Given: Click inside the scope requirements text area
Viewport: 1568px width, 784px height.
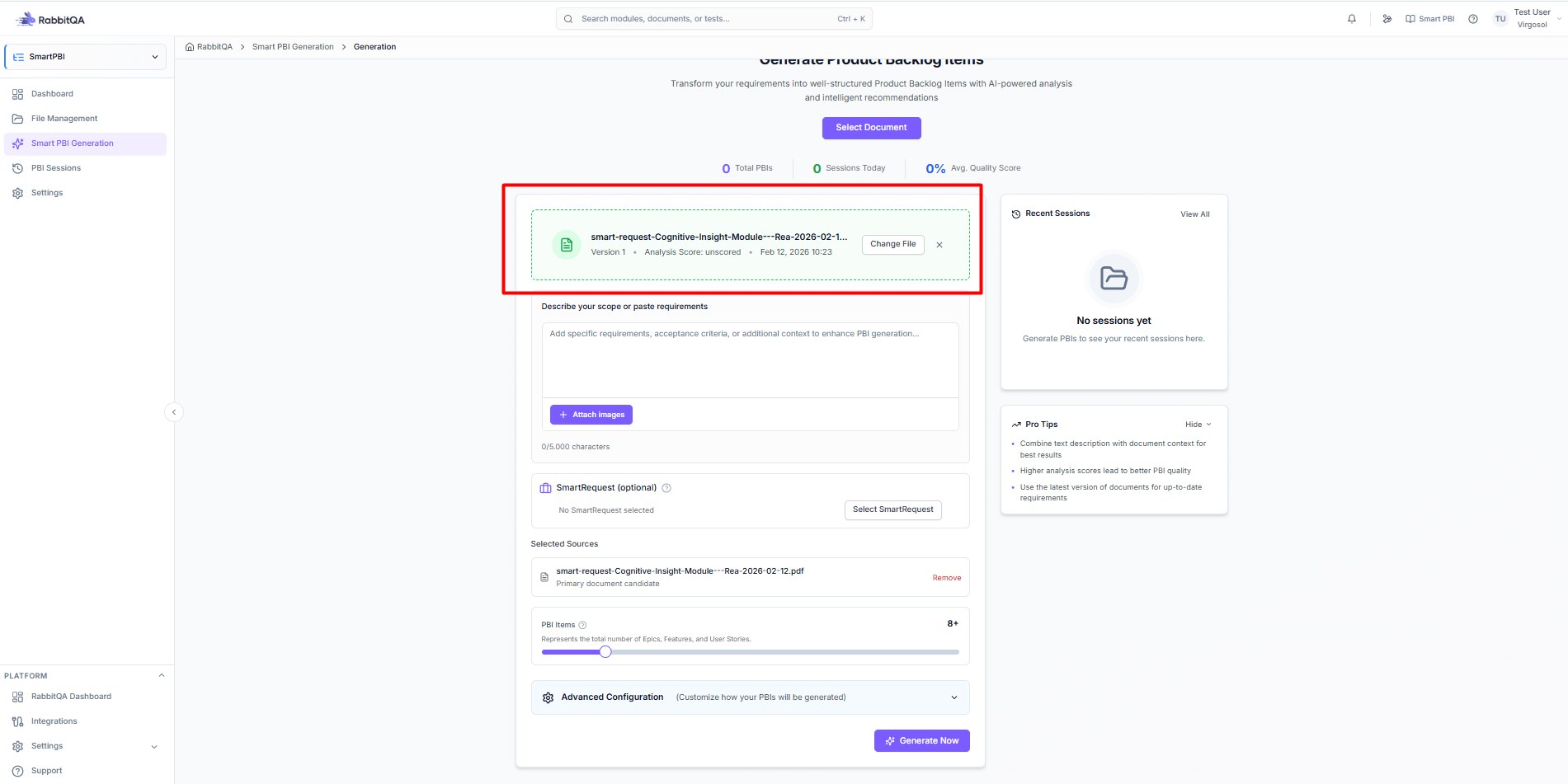Looking at the screenshot, I should (750, 360).
